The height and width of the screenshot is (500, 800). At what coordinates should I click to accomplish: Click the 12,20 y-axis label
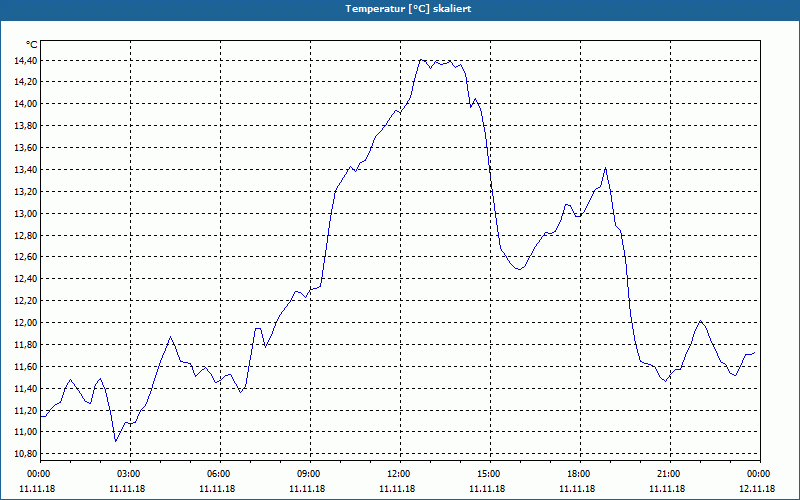[x=26, y=301]
